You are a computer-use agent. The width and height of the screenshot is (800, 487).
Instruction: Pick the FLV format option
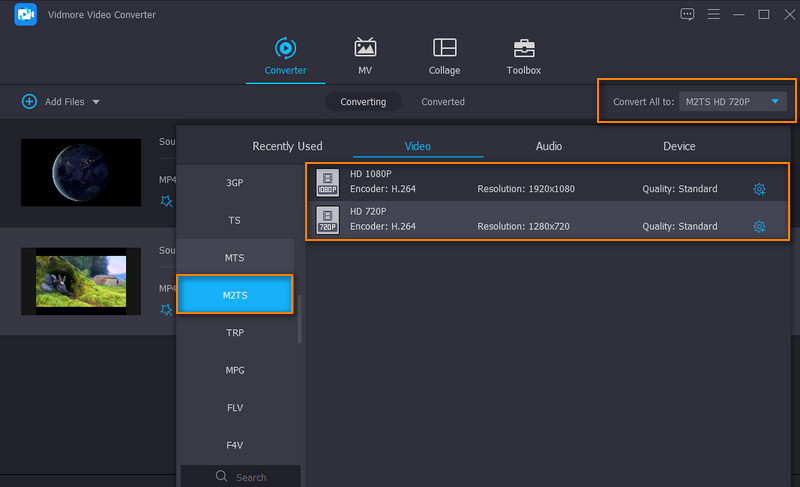point(234,408)
